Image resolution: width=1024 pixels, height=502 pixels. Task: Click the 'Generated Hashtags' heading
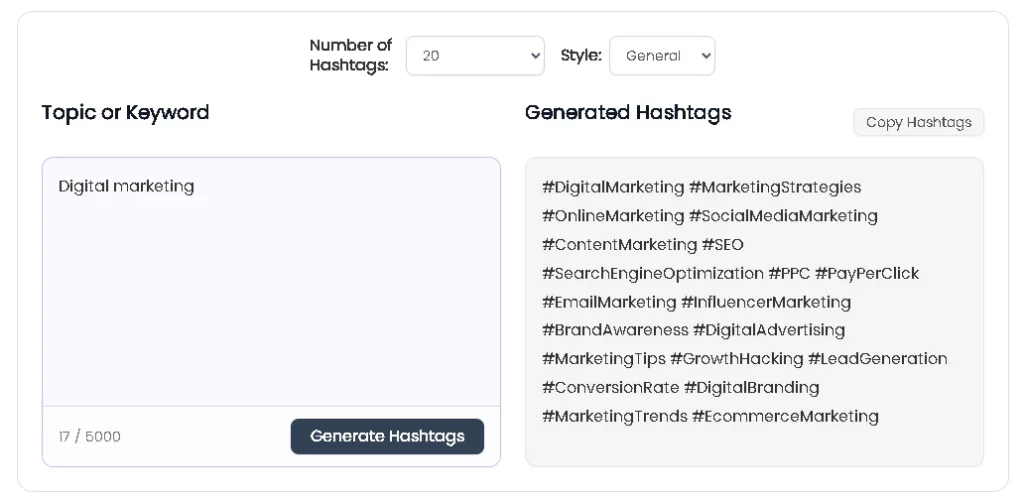click(x=628, y=112)
